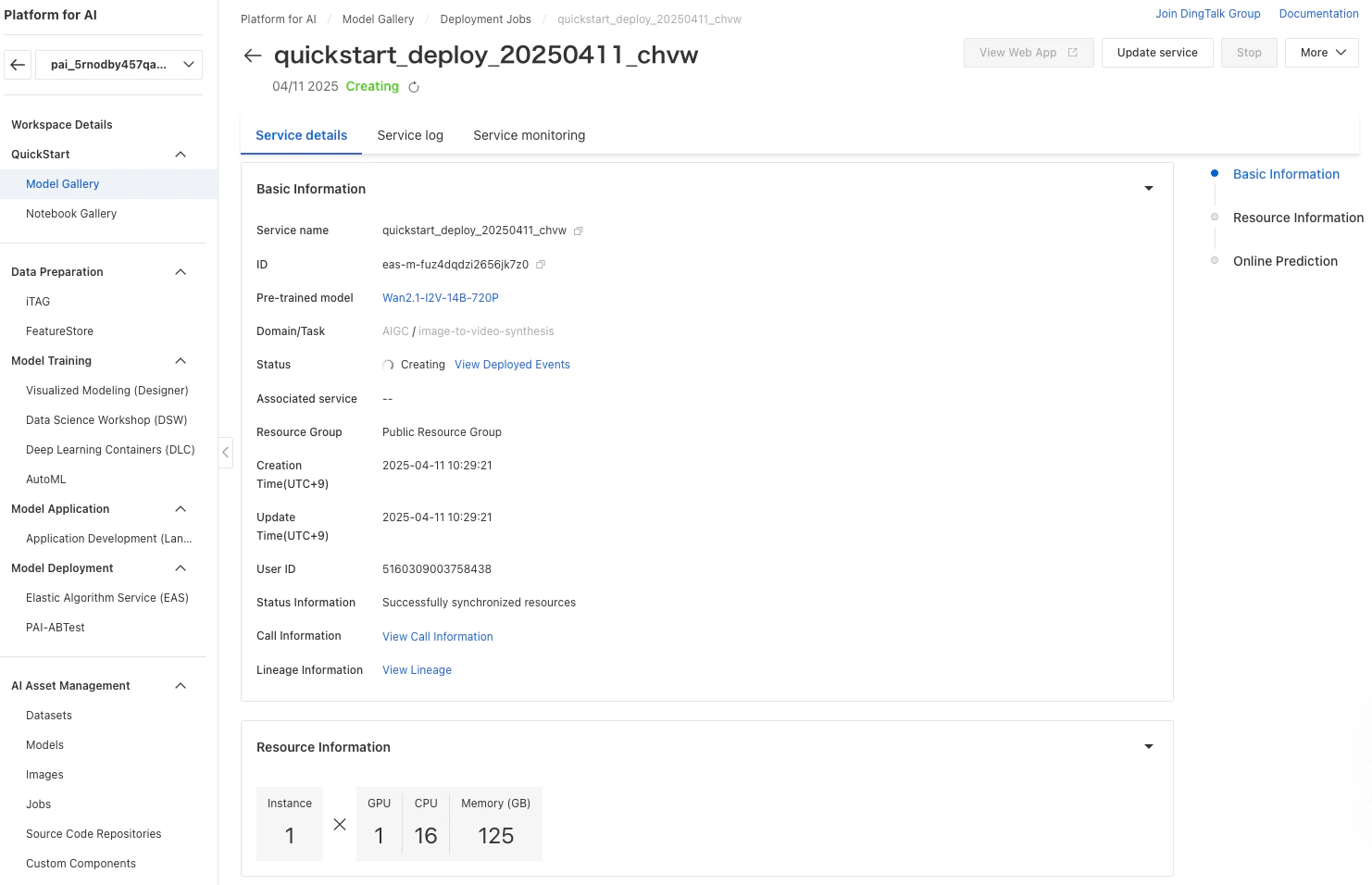Open Elastic Algorithm Service (EAS)
The image size is (1372, 885).
click(x=108, y=598)
